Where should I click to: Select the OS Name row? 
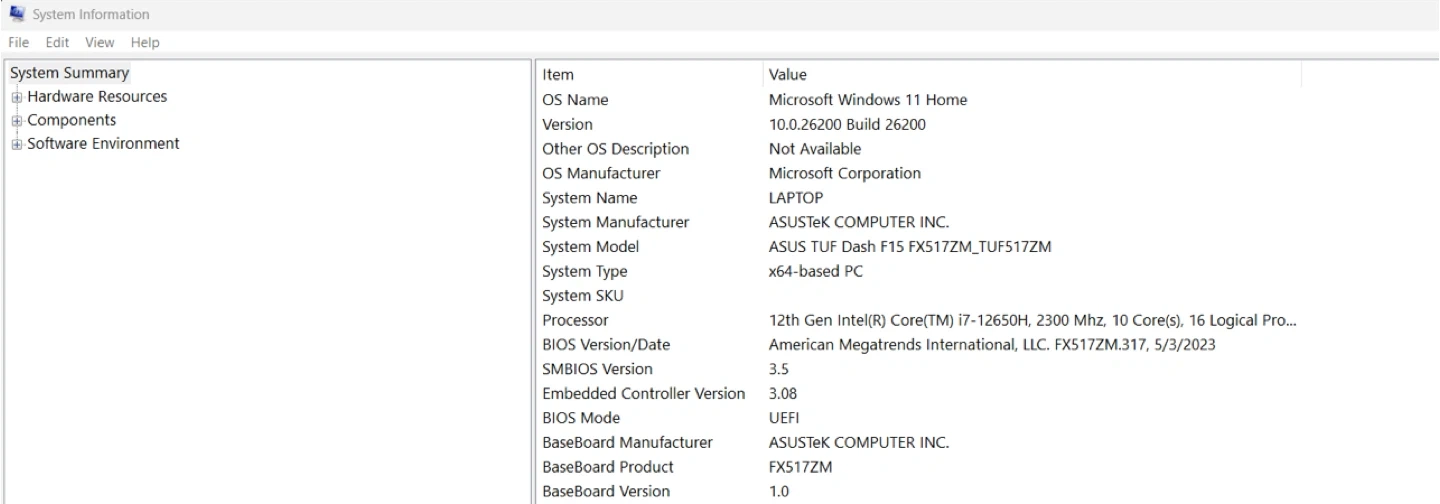[x=575, y=100]
